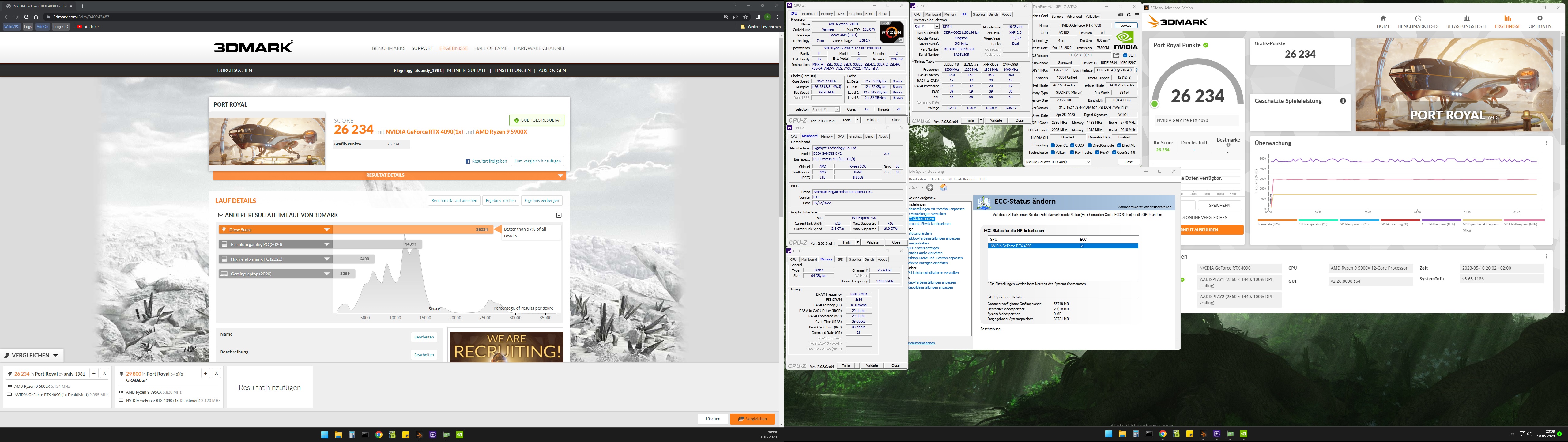
Task: Bookmark this page with the star icon
Action: [746, 17]
